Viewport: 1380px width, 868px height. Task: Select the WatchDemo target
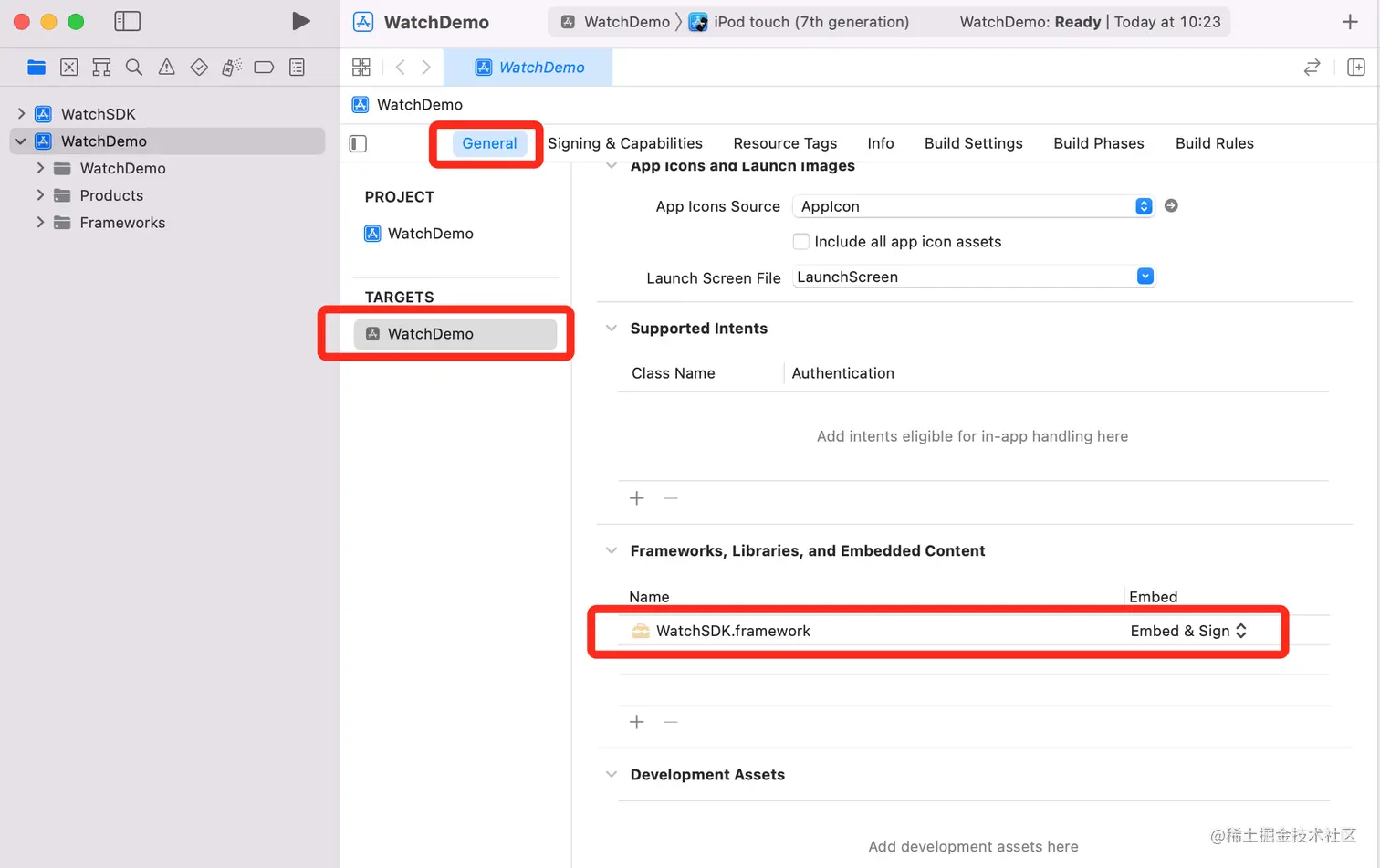tap(455, 334)
